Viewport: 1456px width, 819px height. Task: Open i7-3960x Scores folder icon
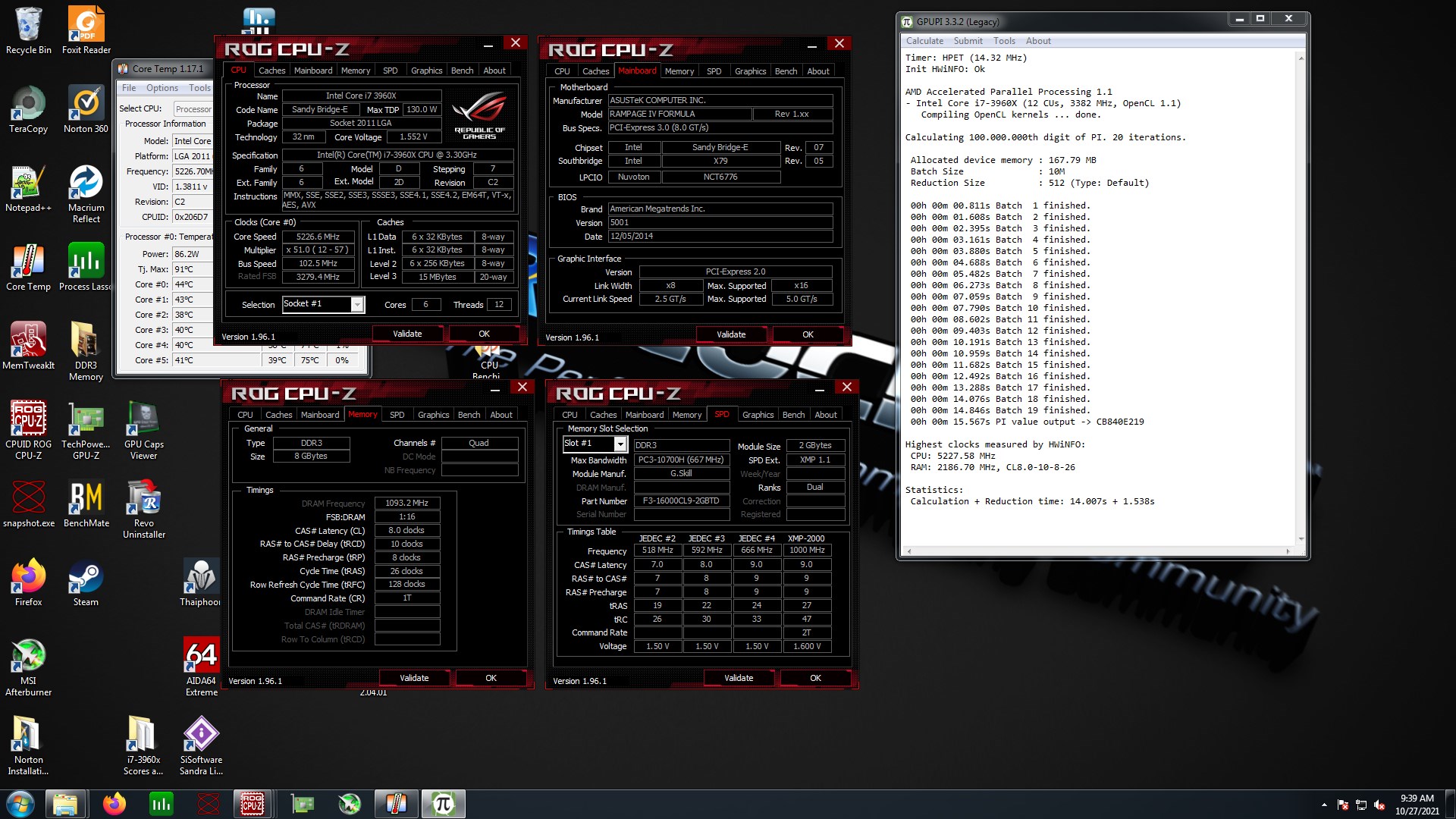[x=144, y=745]
